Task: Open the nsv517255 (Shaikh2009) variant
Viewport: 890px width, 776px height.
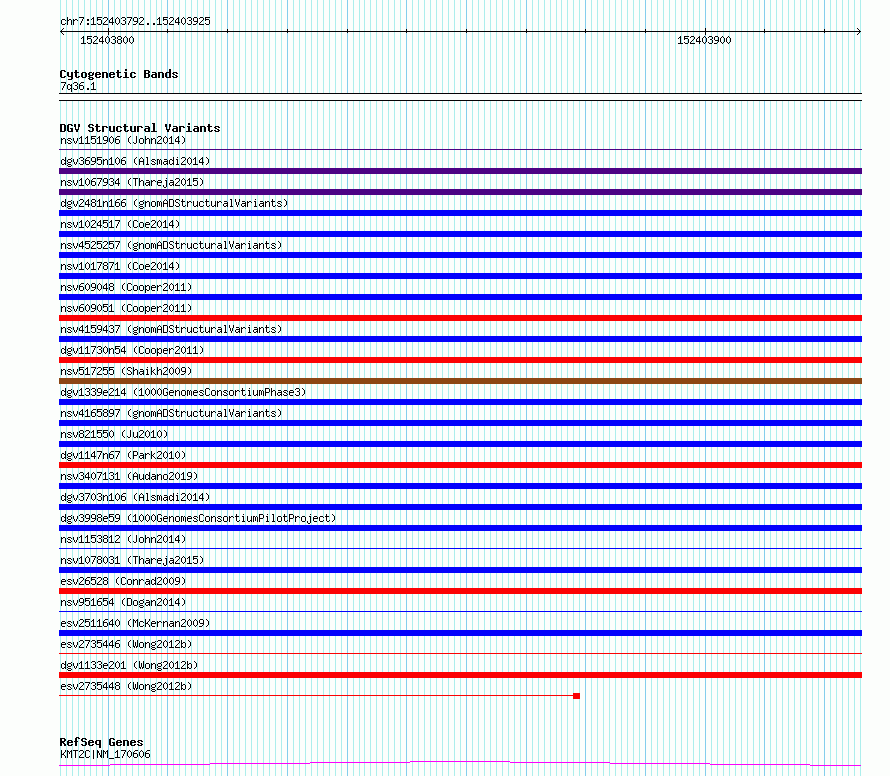Action: pyautogui.click(x=126, y=371)
